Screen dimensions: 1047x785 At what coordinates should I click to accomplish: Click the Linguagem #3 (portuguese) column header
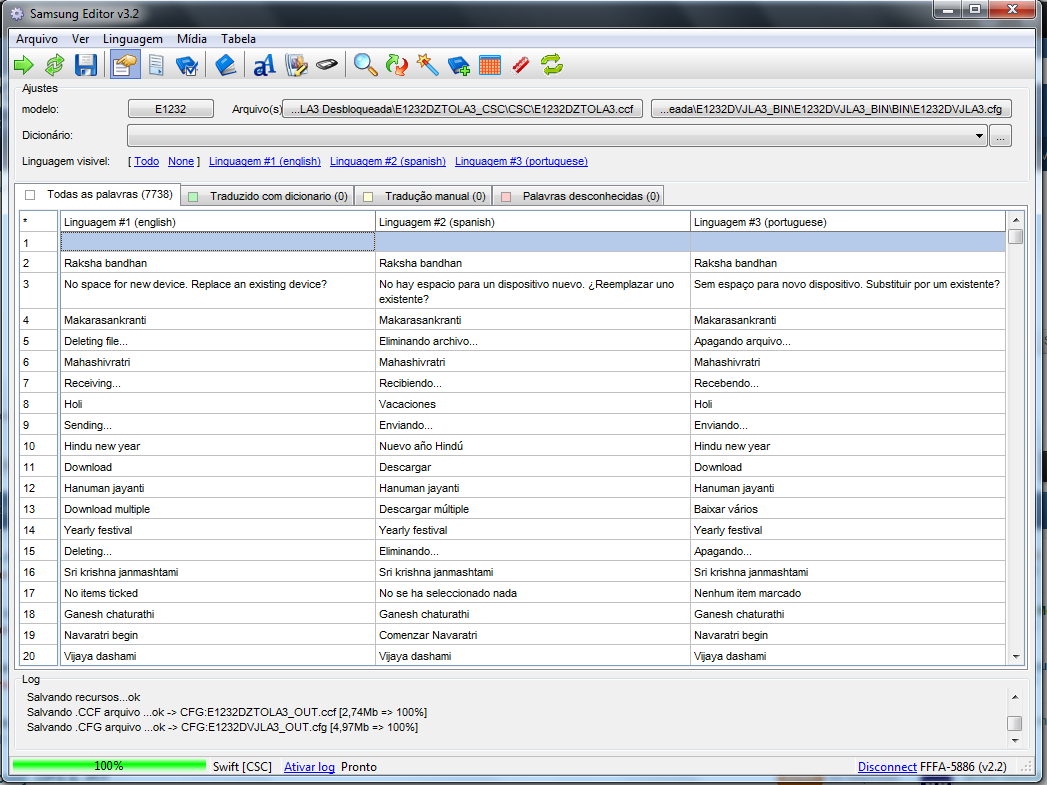[x=848, y=222]
